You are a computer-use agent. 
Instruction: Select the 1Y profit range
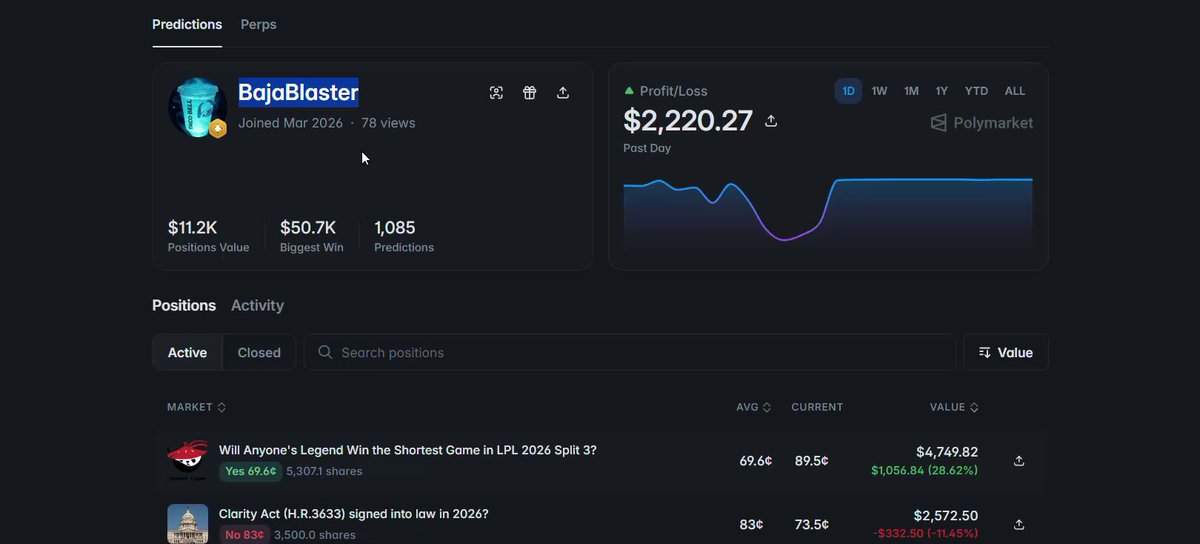(x=942, y=91)
